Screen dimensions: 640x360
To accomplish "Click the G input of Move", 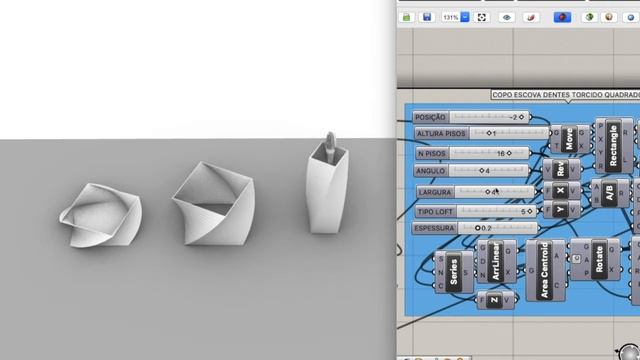I will point(556,133).
